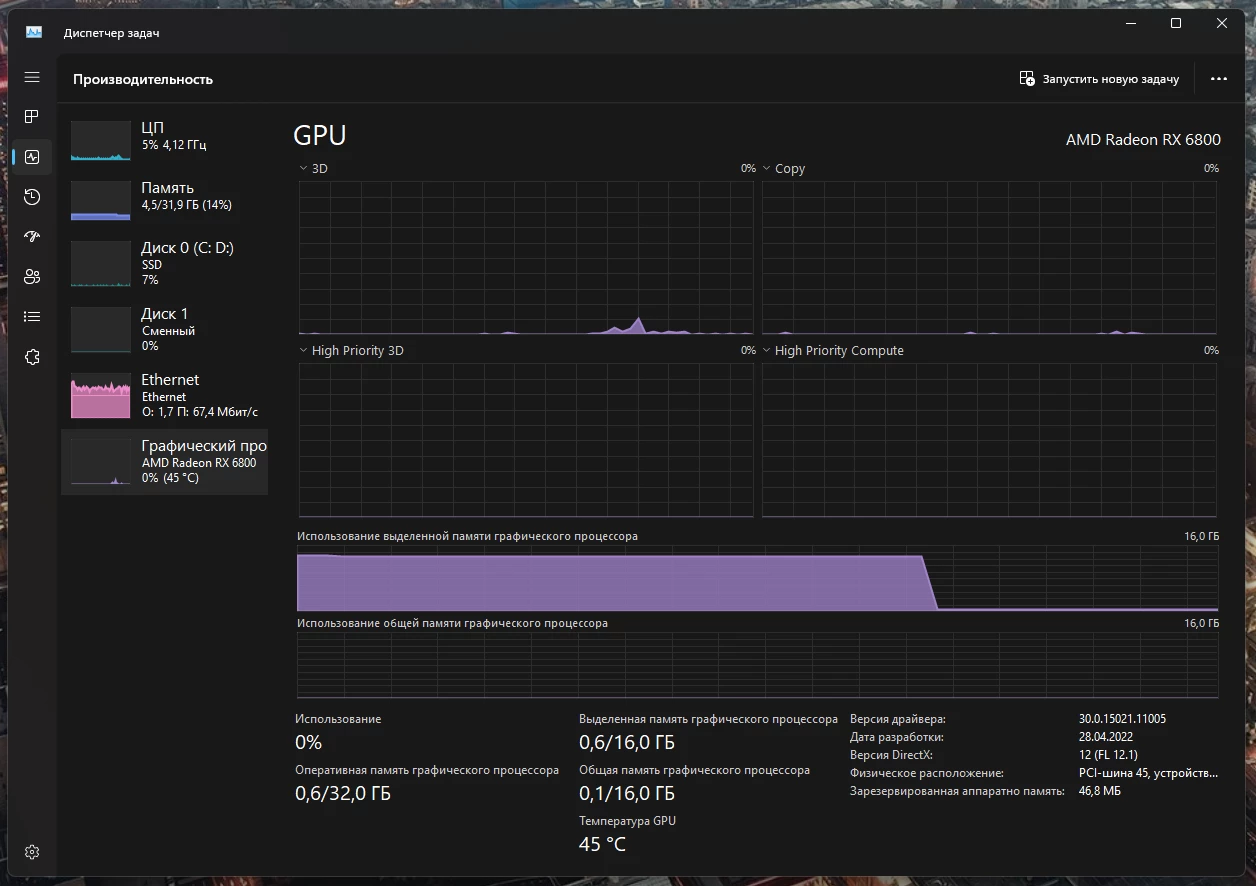Click the 'AMD Radeon RX 6800' header text
Image resolution: width=1256 pixels, height=886 pixels.
tap(1143, 140)
